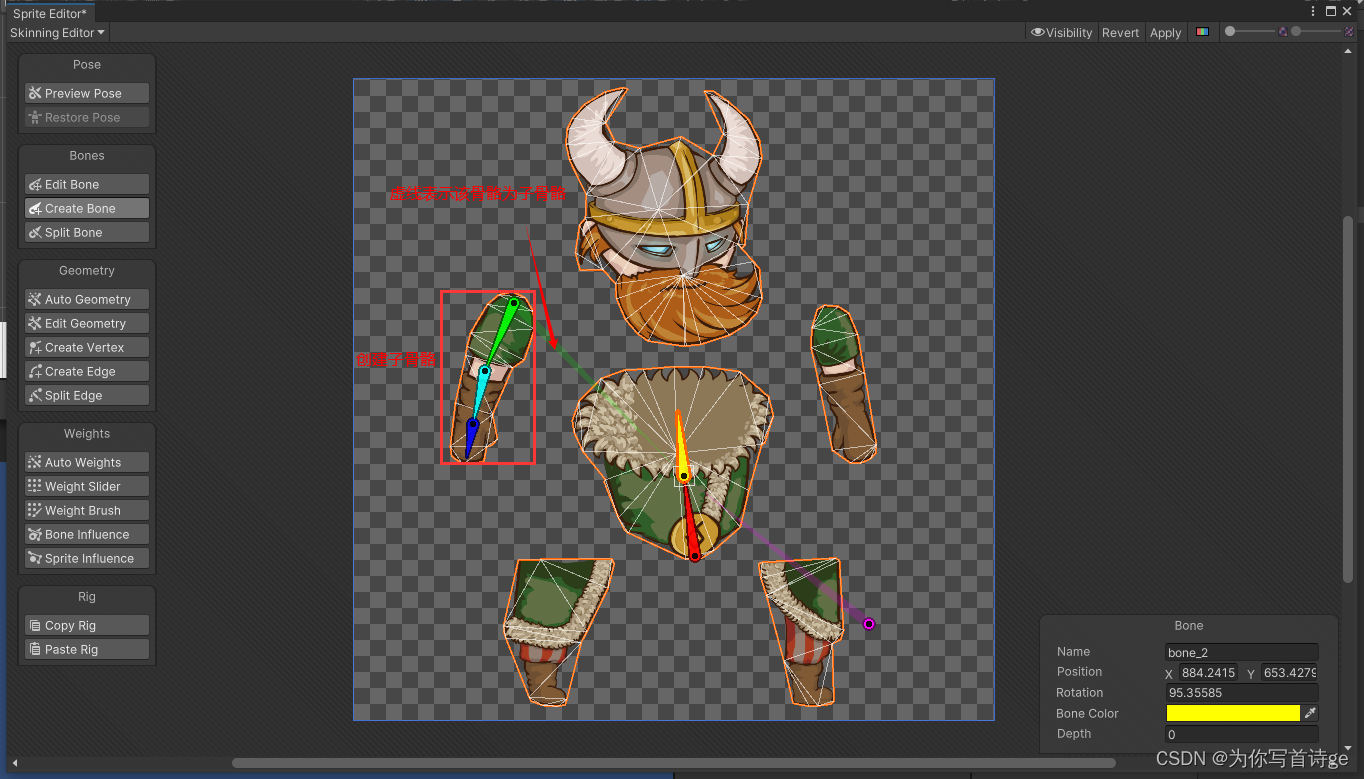Choose the Split Bone tool

87,232
